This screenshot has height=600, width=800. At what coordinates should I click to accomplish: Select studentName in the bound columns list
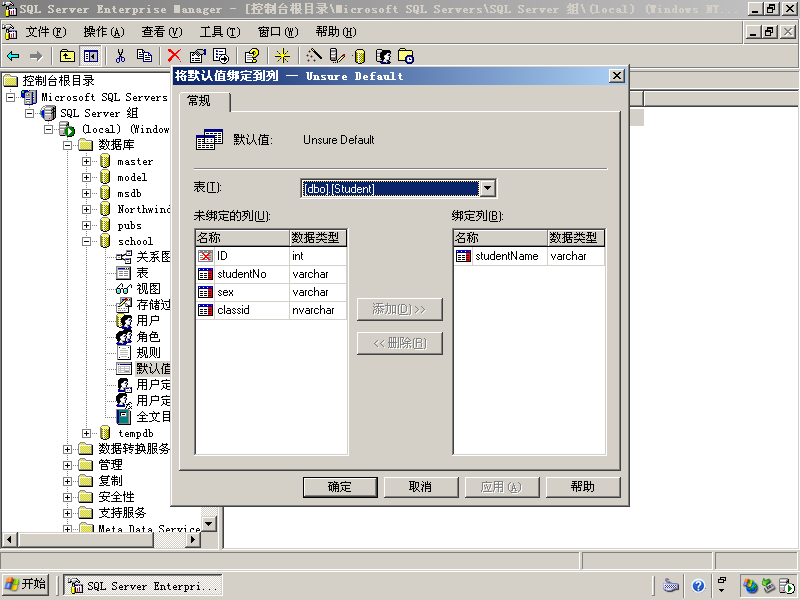tap(529, 256)
